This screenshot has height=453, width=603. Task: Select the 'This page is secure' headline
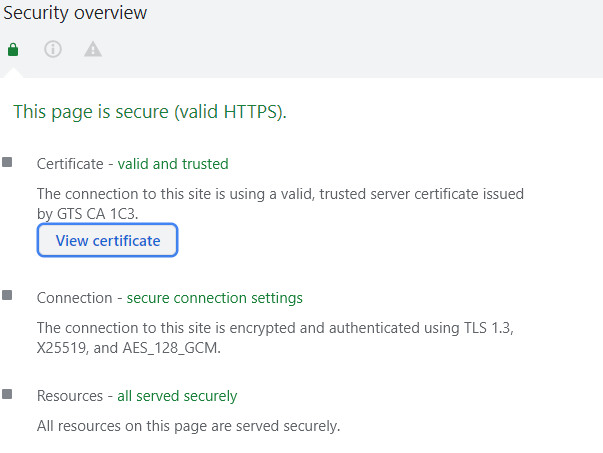pyautogui.click(x=150, y=111)
